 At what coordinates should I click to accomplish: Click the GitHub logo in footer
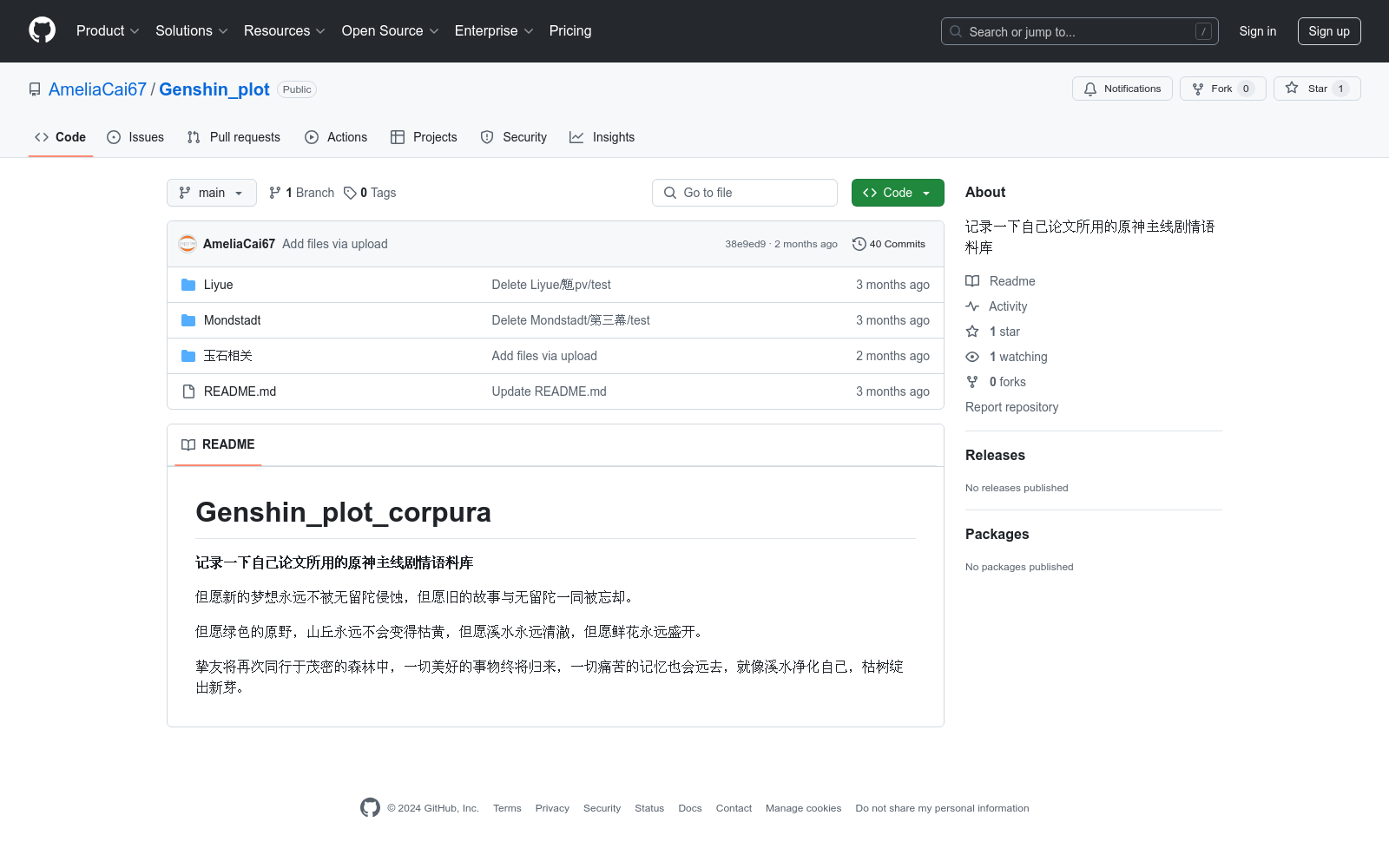tap(370, 807)
